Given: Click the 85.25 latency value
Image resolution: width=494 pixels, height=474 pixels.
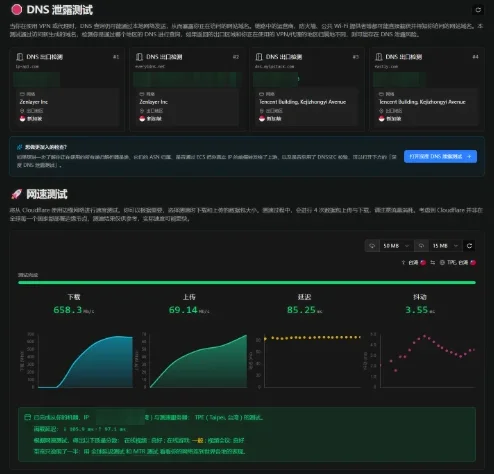Looking at the screenshot, I should click(x=301, y=310).
